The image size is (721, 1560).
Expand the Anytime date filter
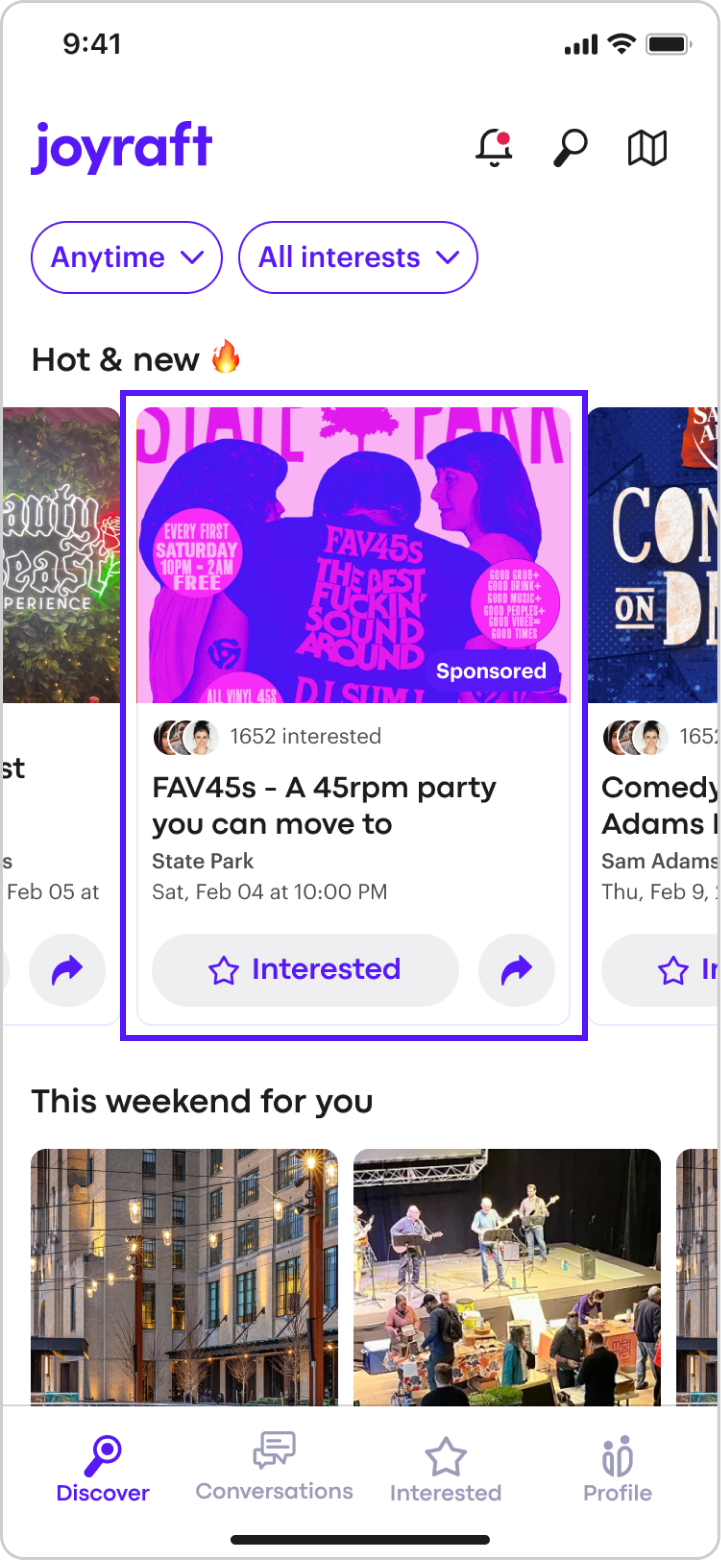(x=127, y=257)
